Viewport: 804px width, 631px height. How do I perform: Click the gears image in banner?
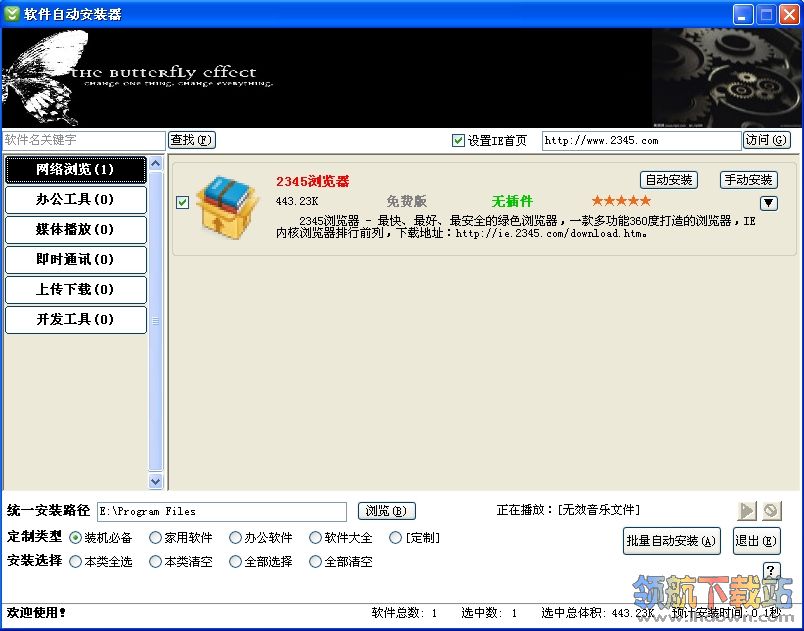point(727,78)
